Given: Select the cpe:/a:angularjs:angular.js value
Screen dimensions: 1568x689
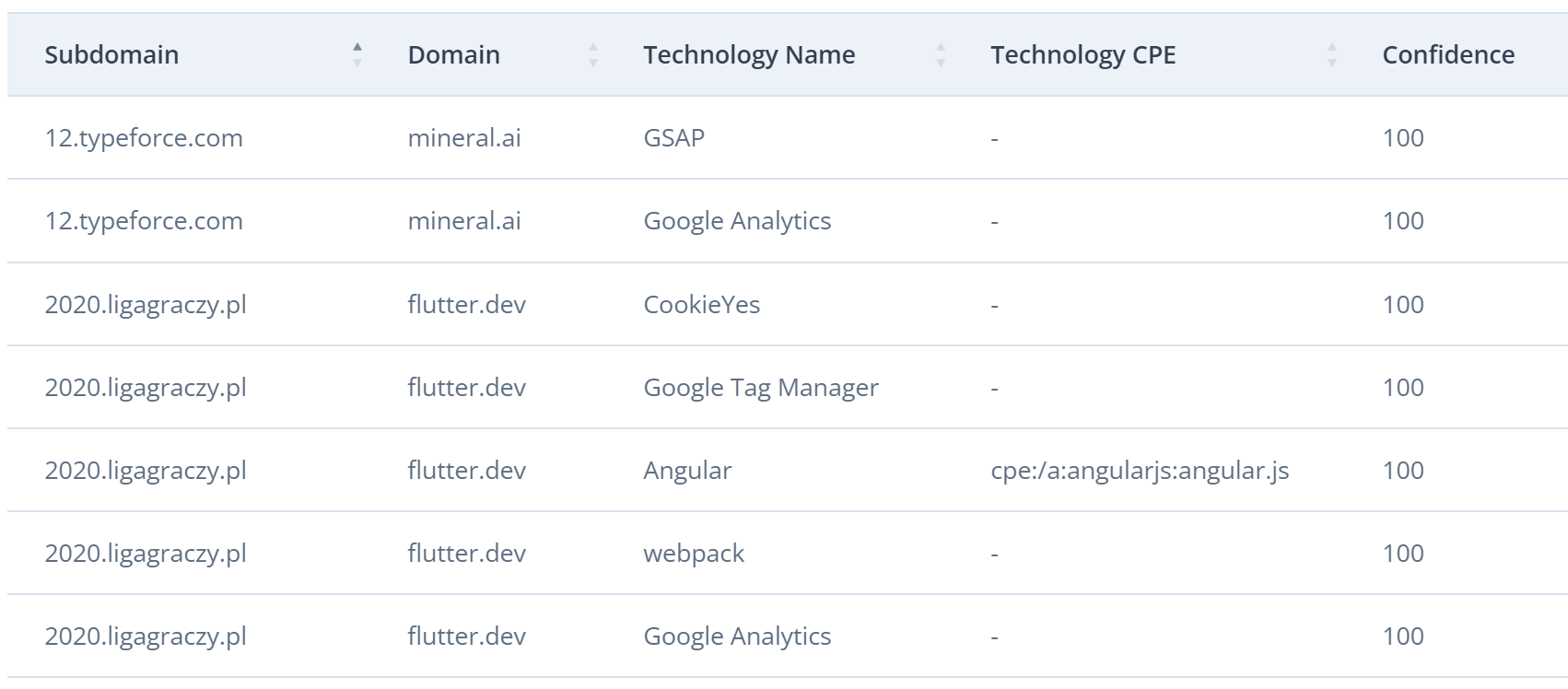Looking at the screenshot, I should [x=1140, y=471].
